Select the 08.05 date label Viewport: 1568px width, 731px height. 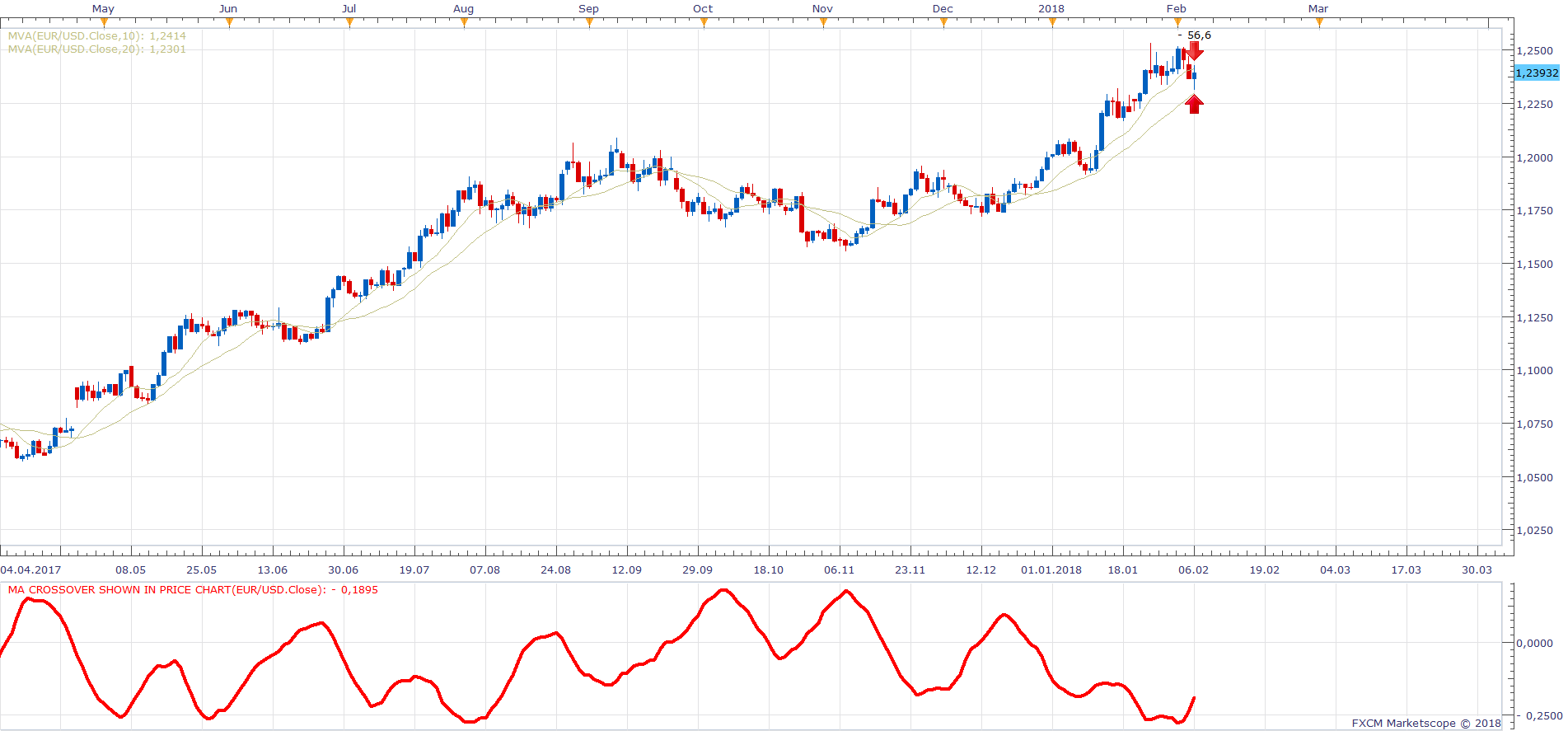[x=130, y=570]
